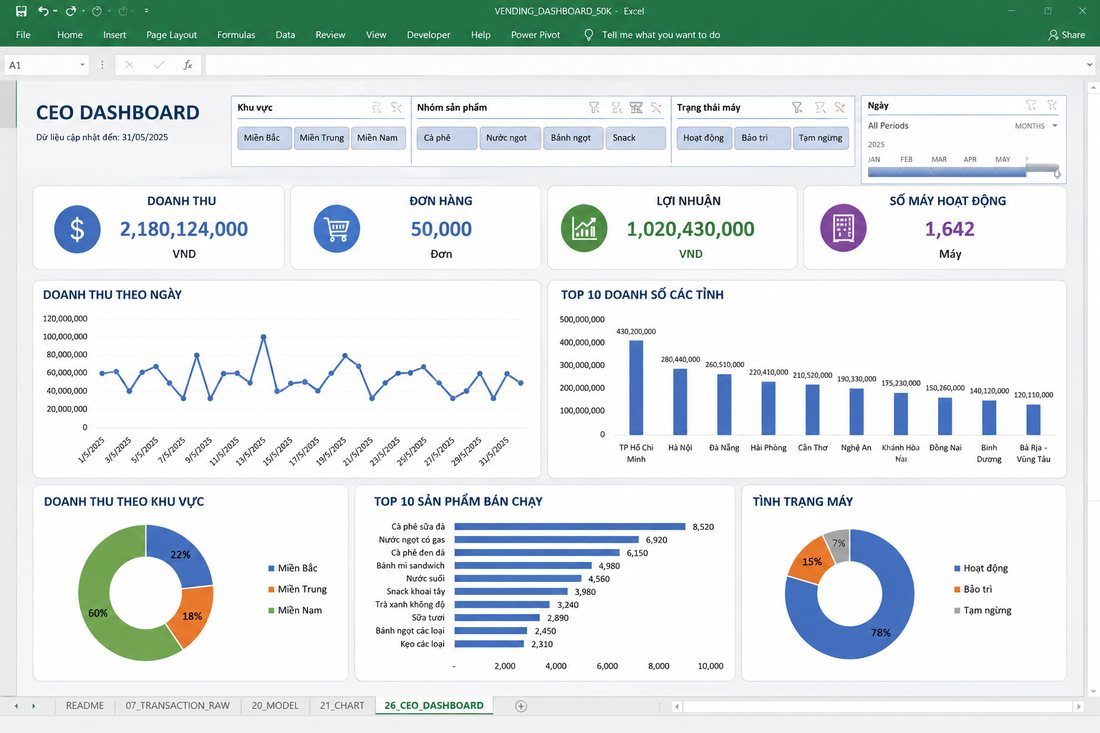Click the Share button label
The image size is (1100, 733).
point(1073,35)
